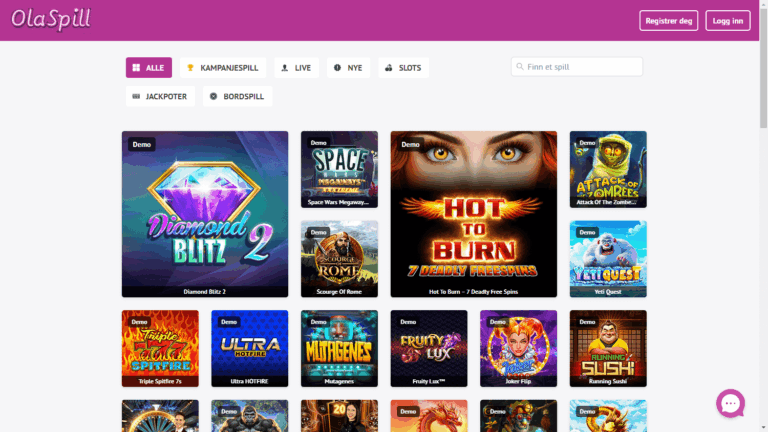Switch to the LIVE games tab
Screen dimensions: 768x432
(296, 68)
